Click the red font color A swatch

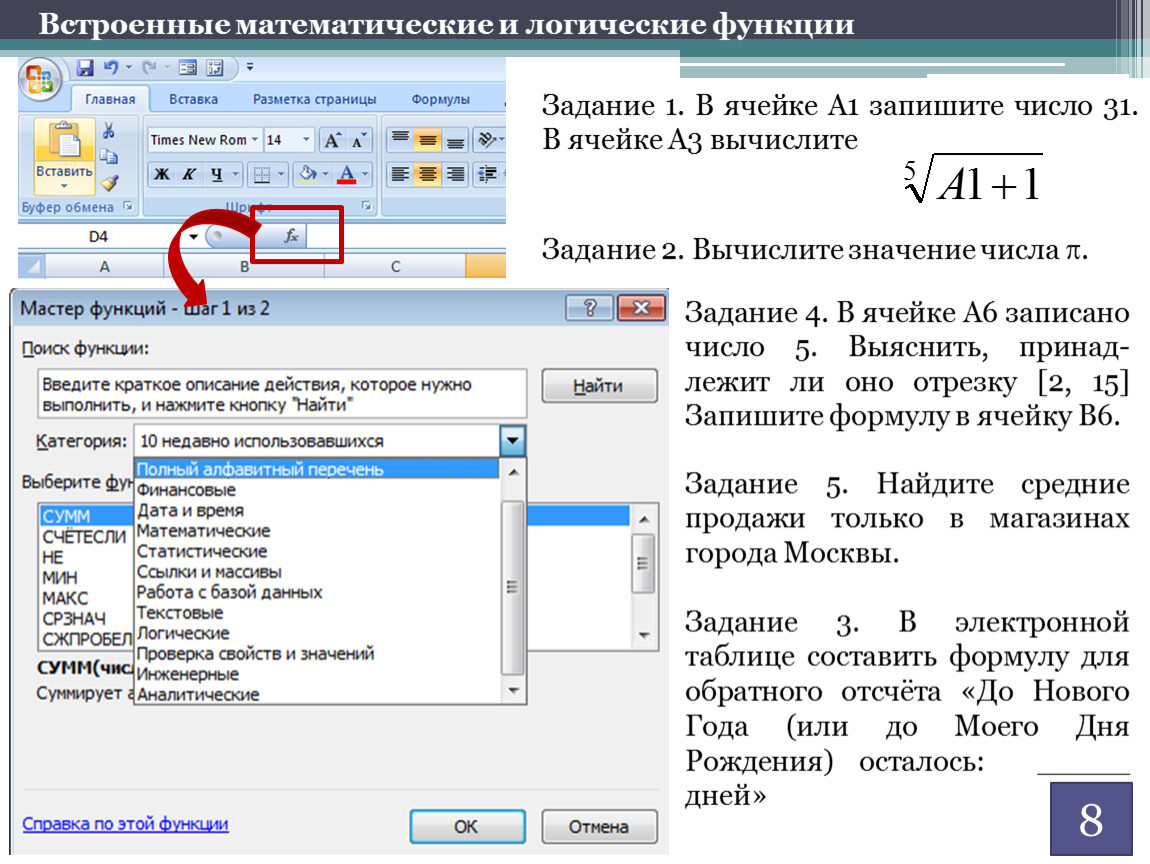tap(347, 175)
